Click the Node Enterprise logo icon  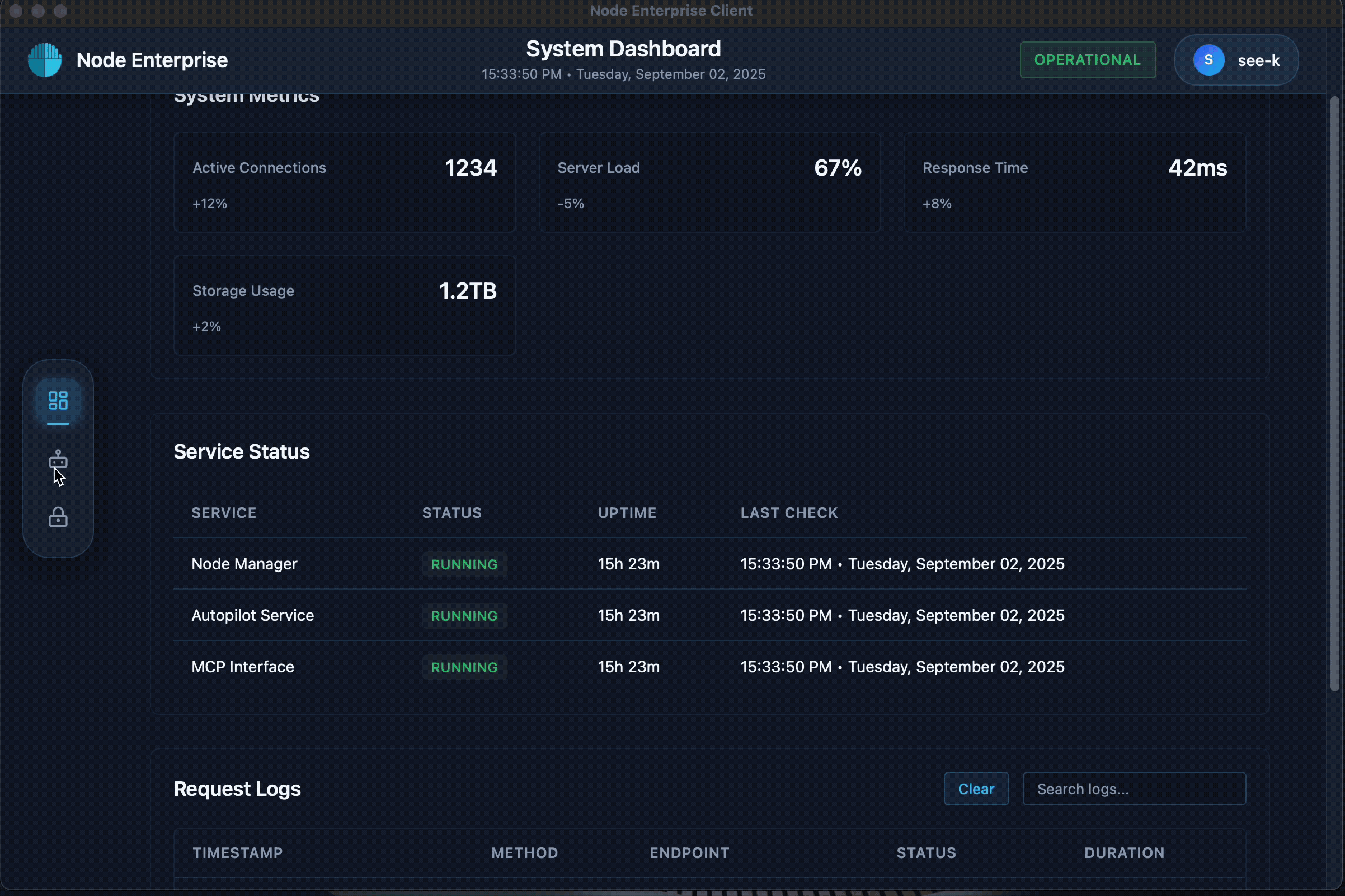[45, 60]
